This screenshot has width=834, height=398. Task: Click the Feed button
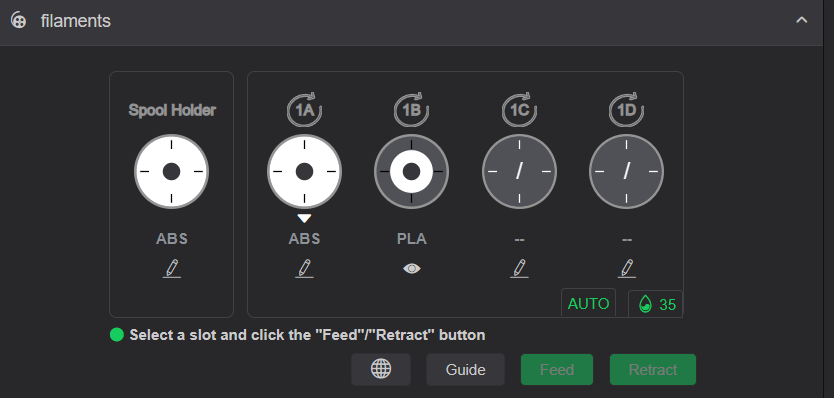coord(557,369)
